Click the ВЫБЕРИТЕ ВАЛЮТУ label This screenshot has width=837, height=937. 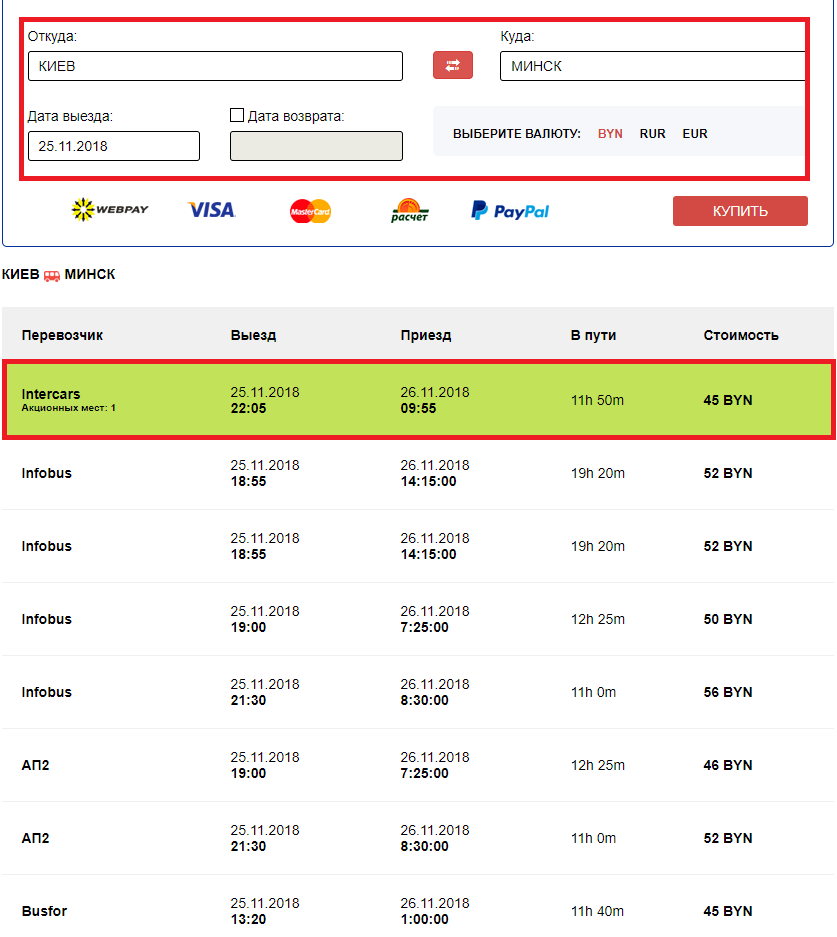(x=517, y=133)
